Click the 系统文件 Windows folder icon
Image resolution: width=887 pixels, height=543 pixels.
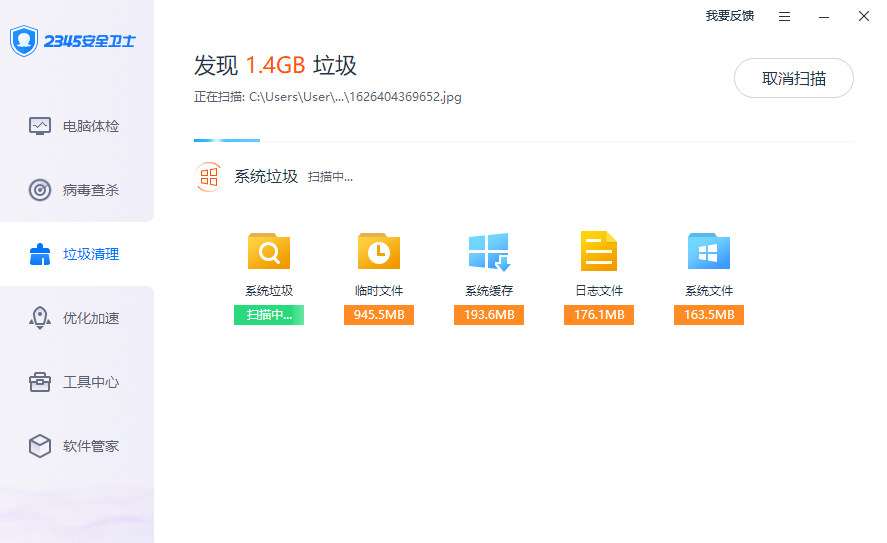[709, 252]
